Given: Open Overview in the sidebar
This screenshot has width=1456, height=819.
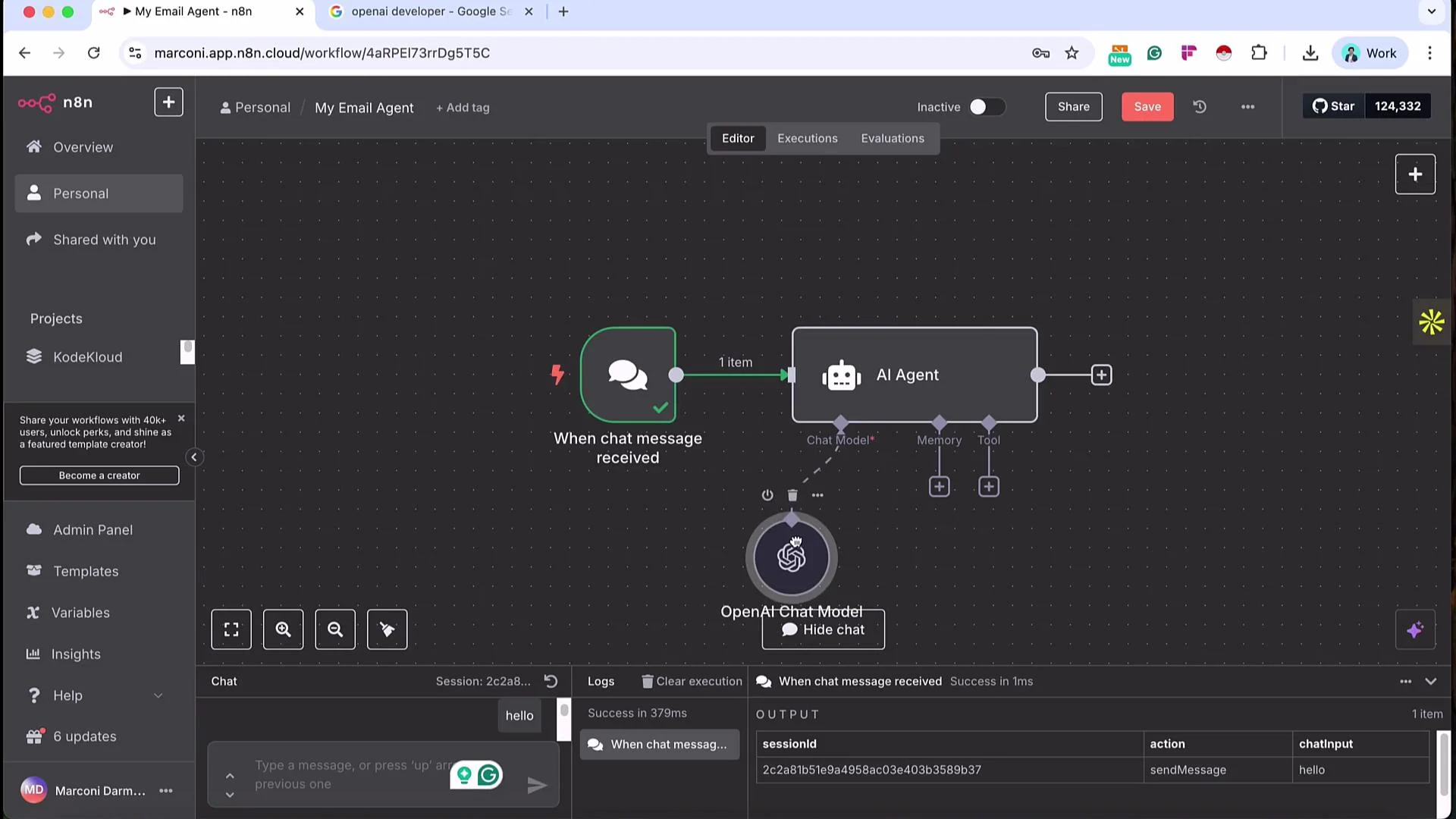Looking at the screenshot, I should [99, 147].
